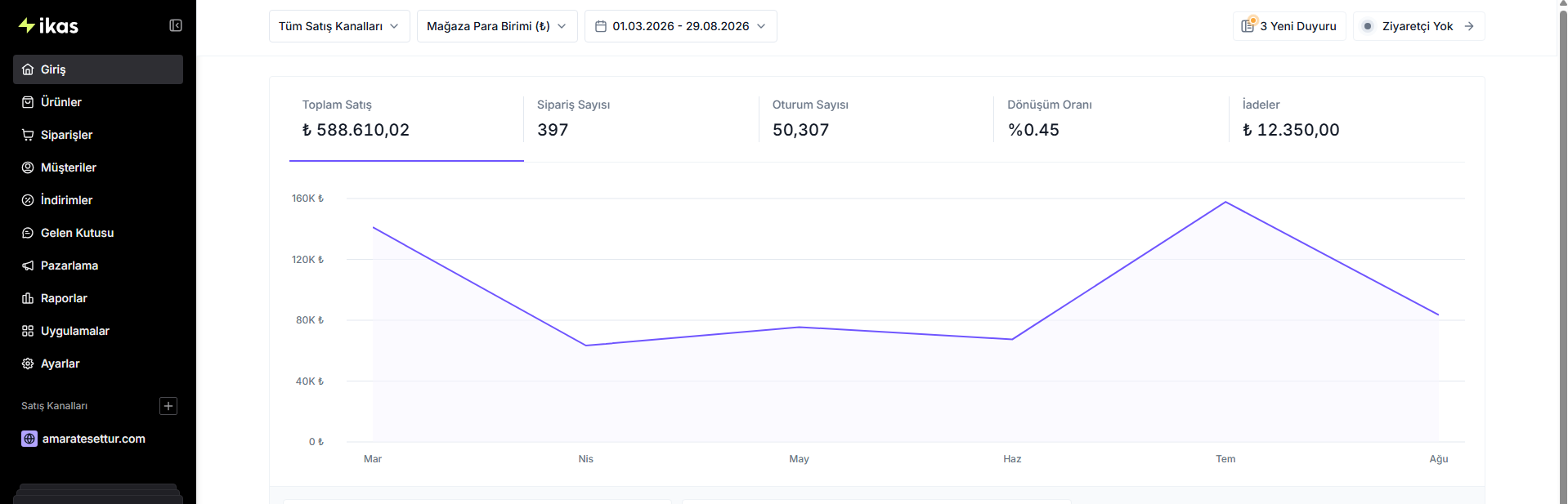Open the Ürünler menu item
Image resolution: width=1568 pixels, height=504 pixels.
[98, 102]
